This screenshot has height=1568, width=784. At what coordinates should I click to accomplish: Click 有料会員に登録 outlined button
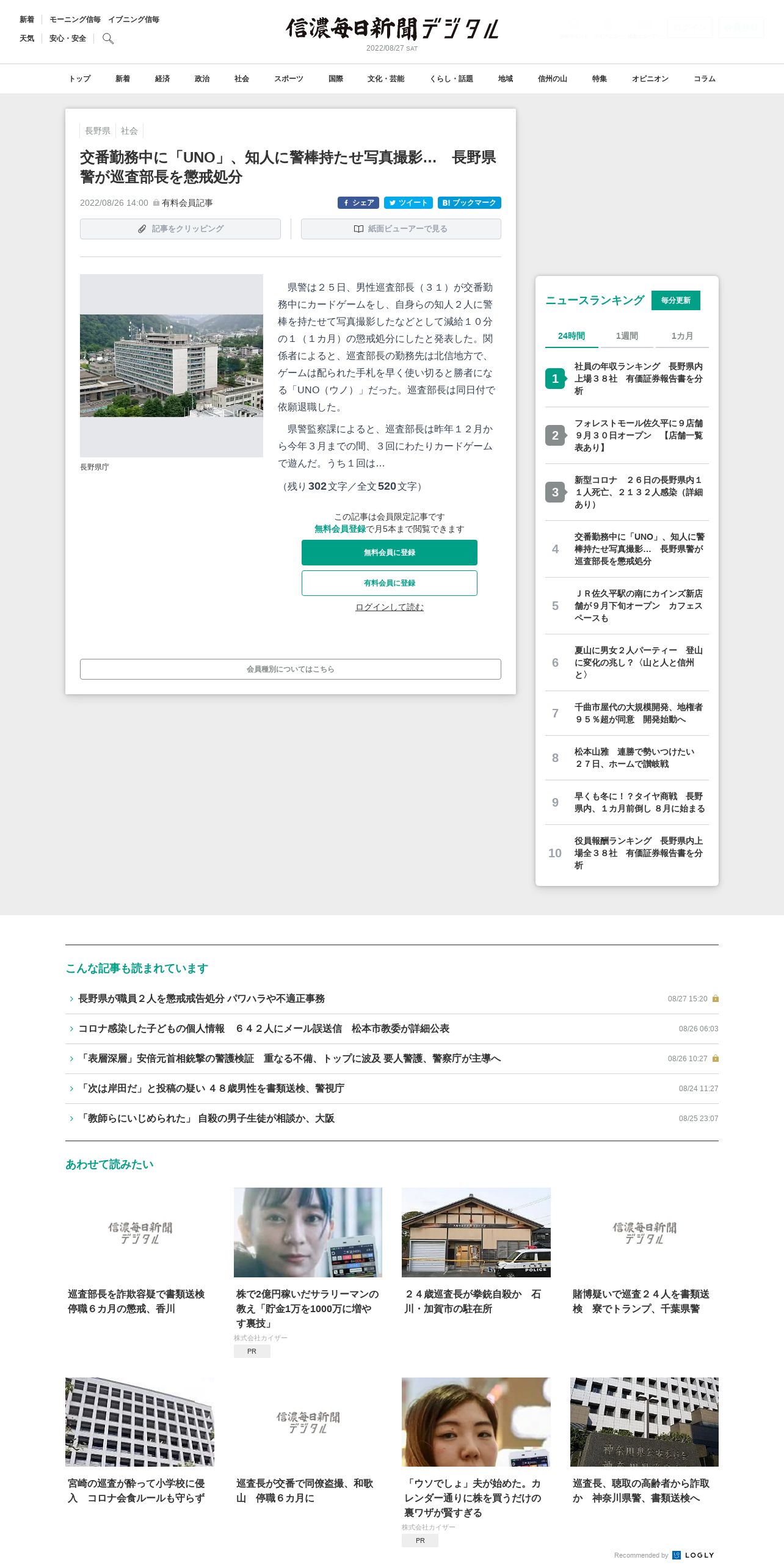(390, 583)
